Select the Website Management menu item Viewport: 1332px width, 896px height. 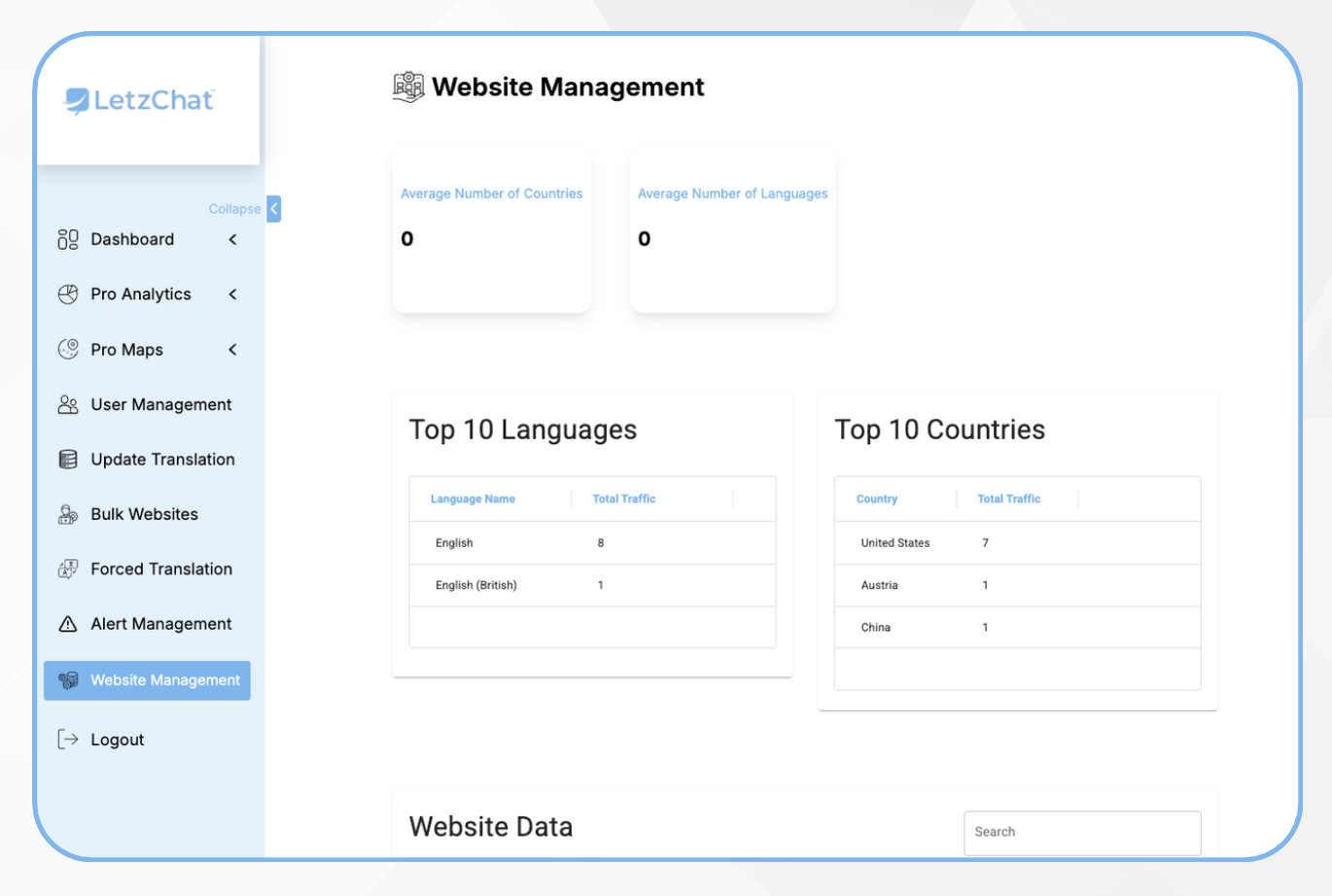click(147, 680)
